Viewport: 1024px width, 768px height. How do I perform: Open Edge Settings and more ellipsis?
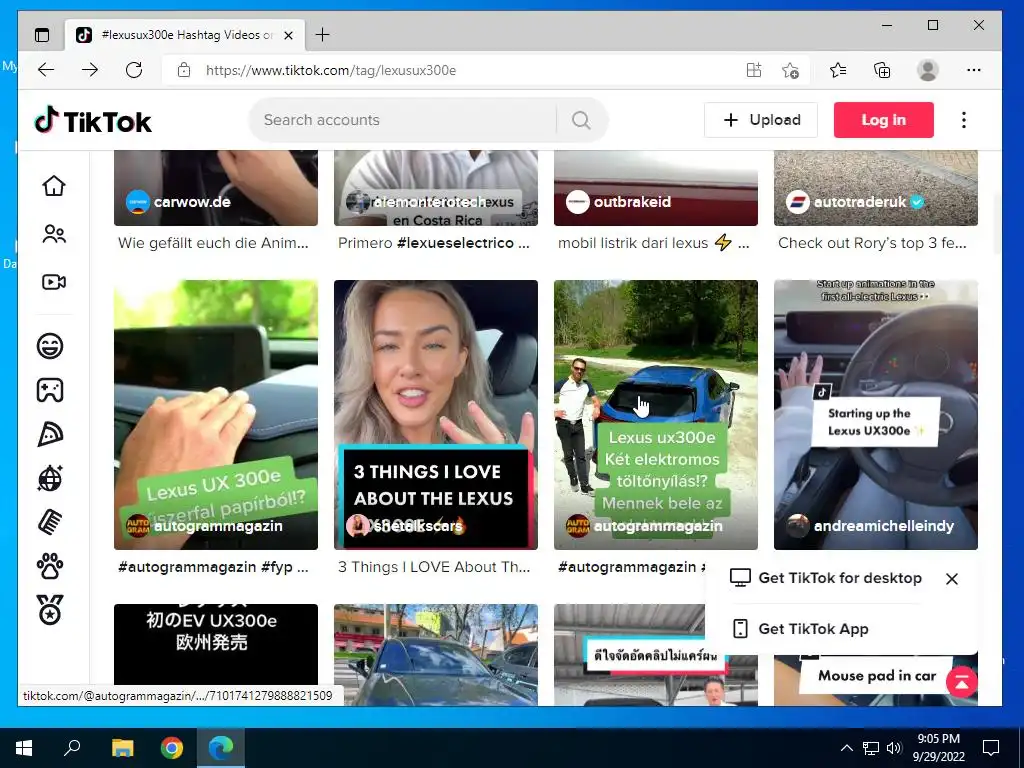pos(974,70)
